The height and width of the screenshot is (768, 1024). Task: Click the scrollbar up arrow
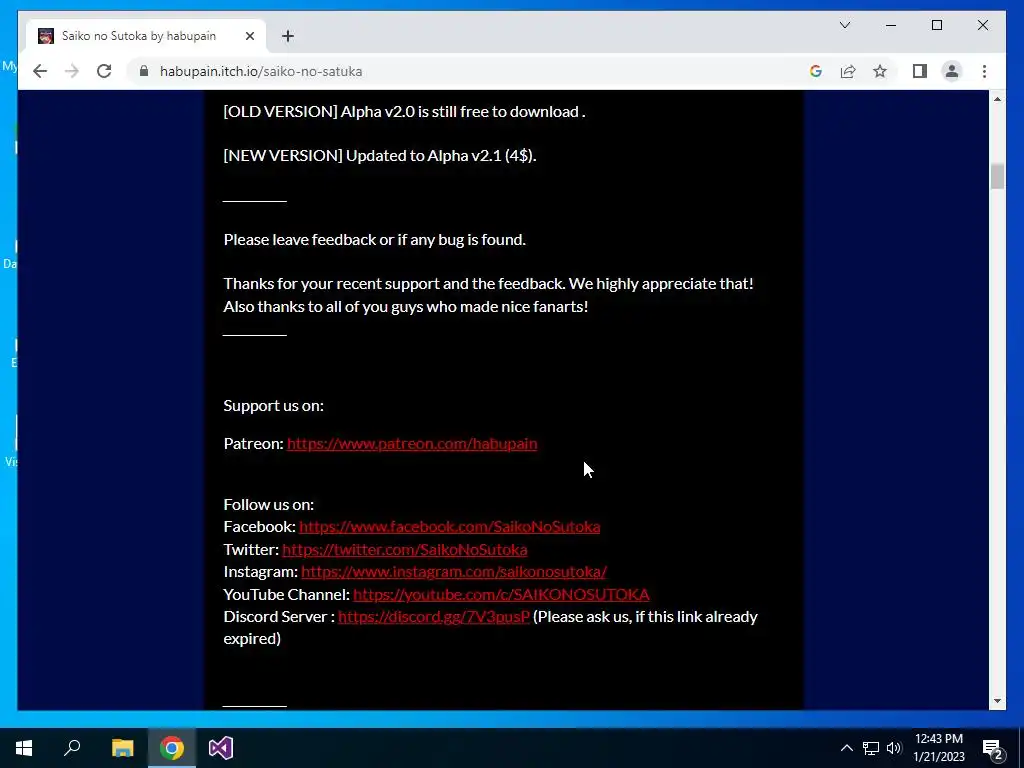point(997,99)
